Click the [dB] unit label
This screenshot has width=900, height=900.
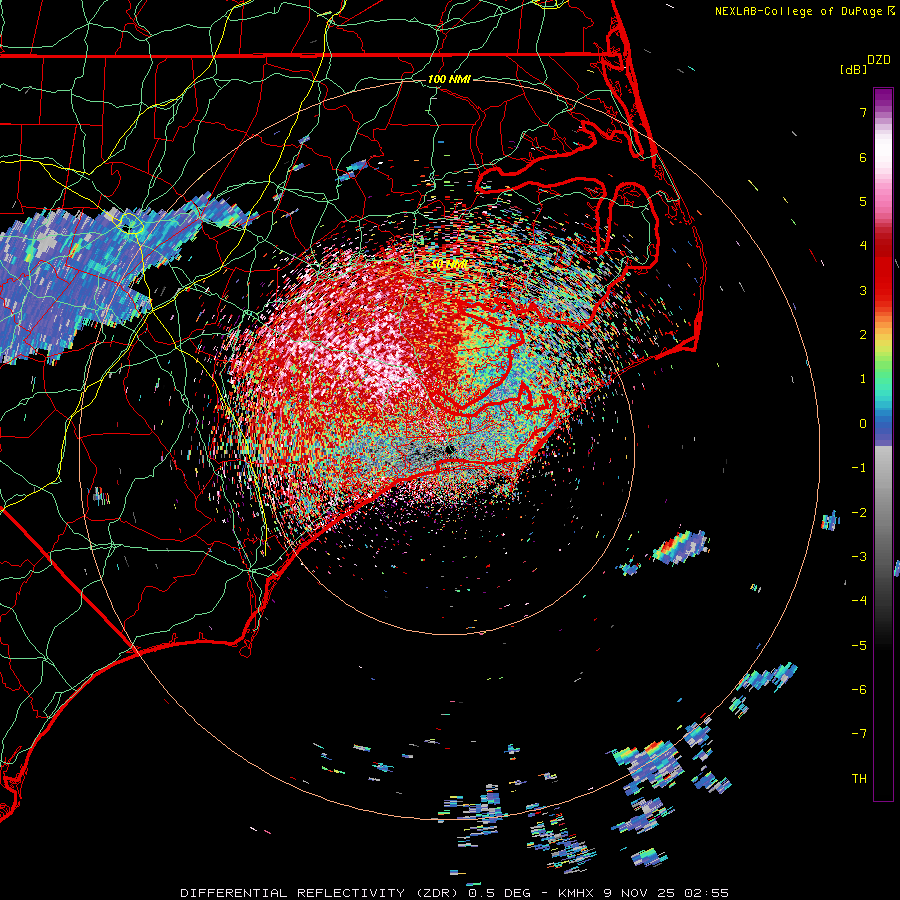click(x=854, y=70)
